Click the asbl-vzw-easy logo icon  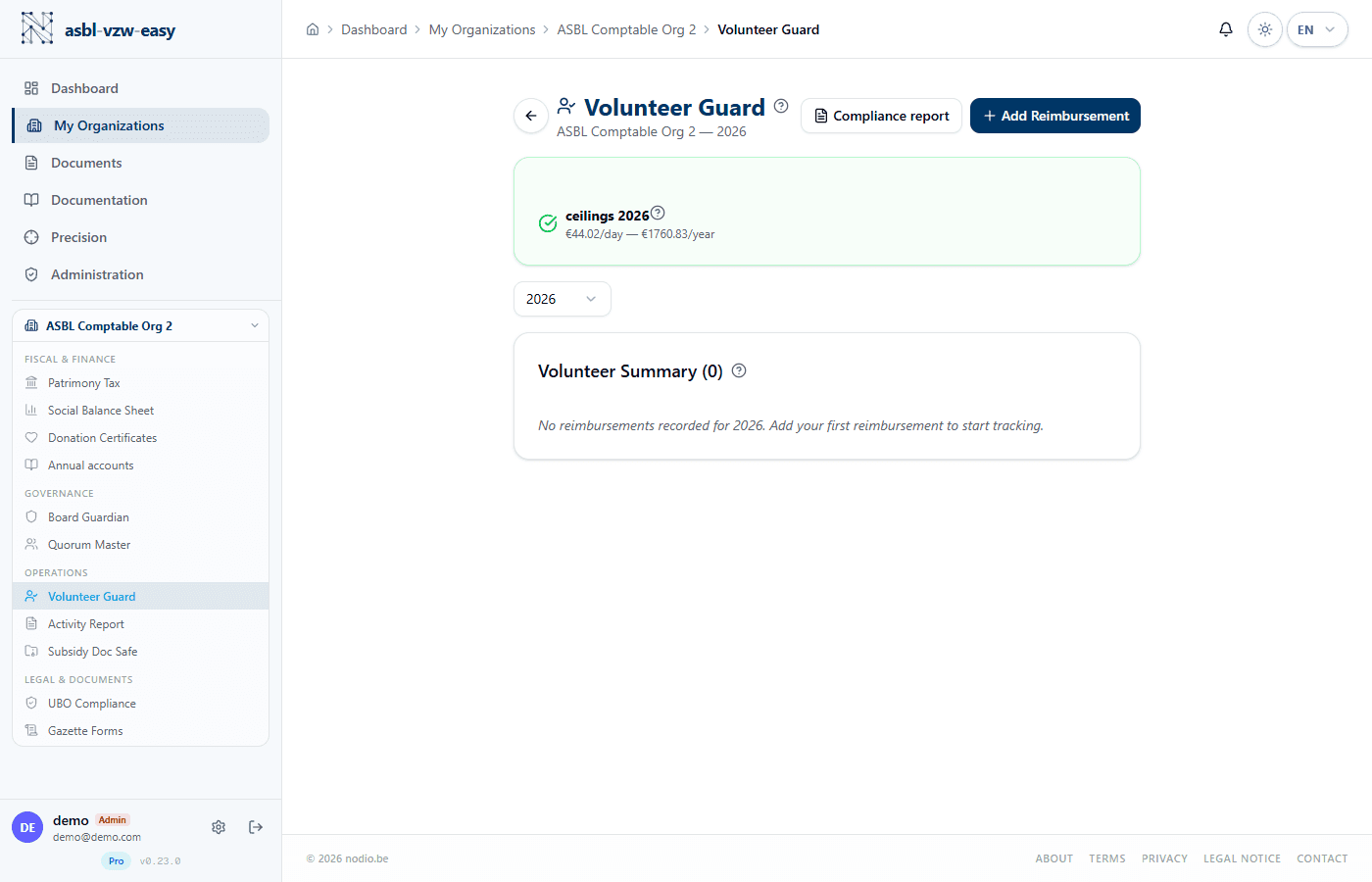pos(37,28)
